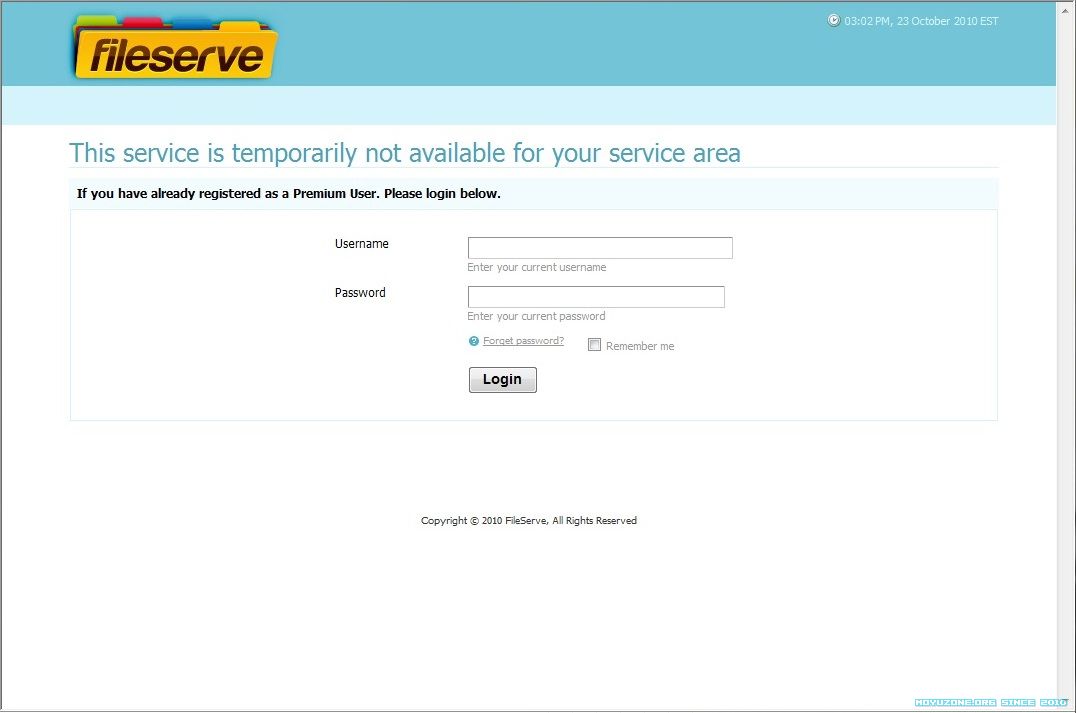Viewport: 1076px width, 713px height.
Task: Click the Copyright 2010 FileServe footer
Action: pos(528,521)
